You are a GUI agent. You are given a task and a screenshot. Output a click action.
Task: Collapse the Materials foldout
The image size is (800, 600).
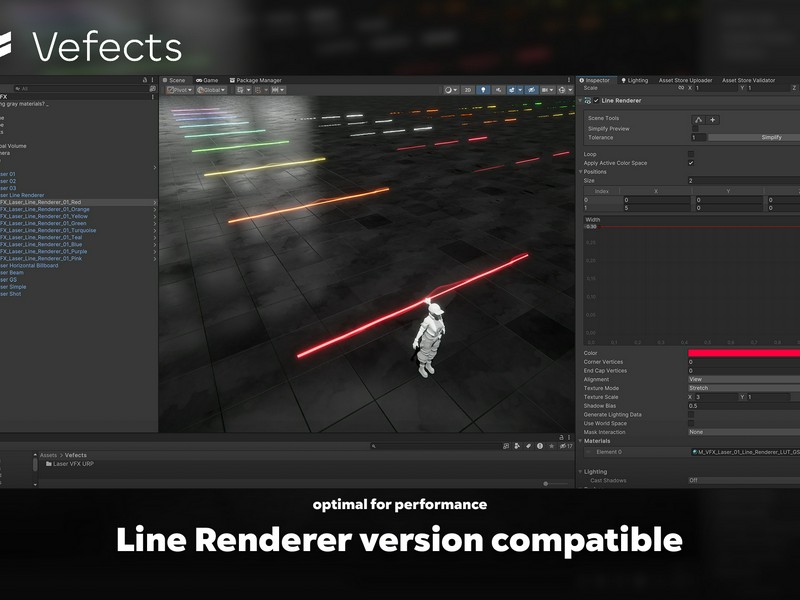pyautogui.click(x=581, y=441)
